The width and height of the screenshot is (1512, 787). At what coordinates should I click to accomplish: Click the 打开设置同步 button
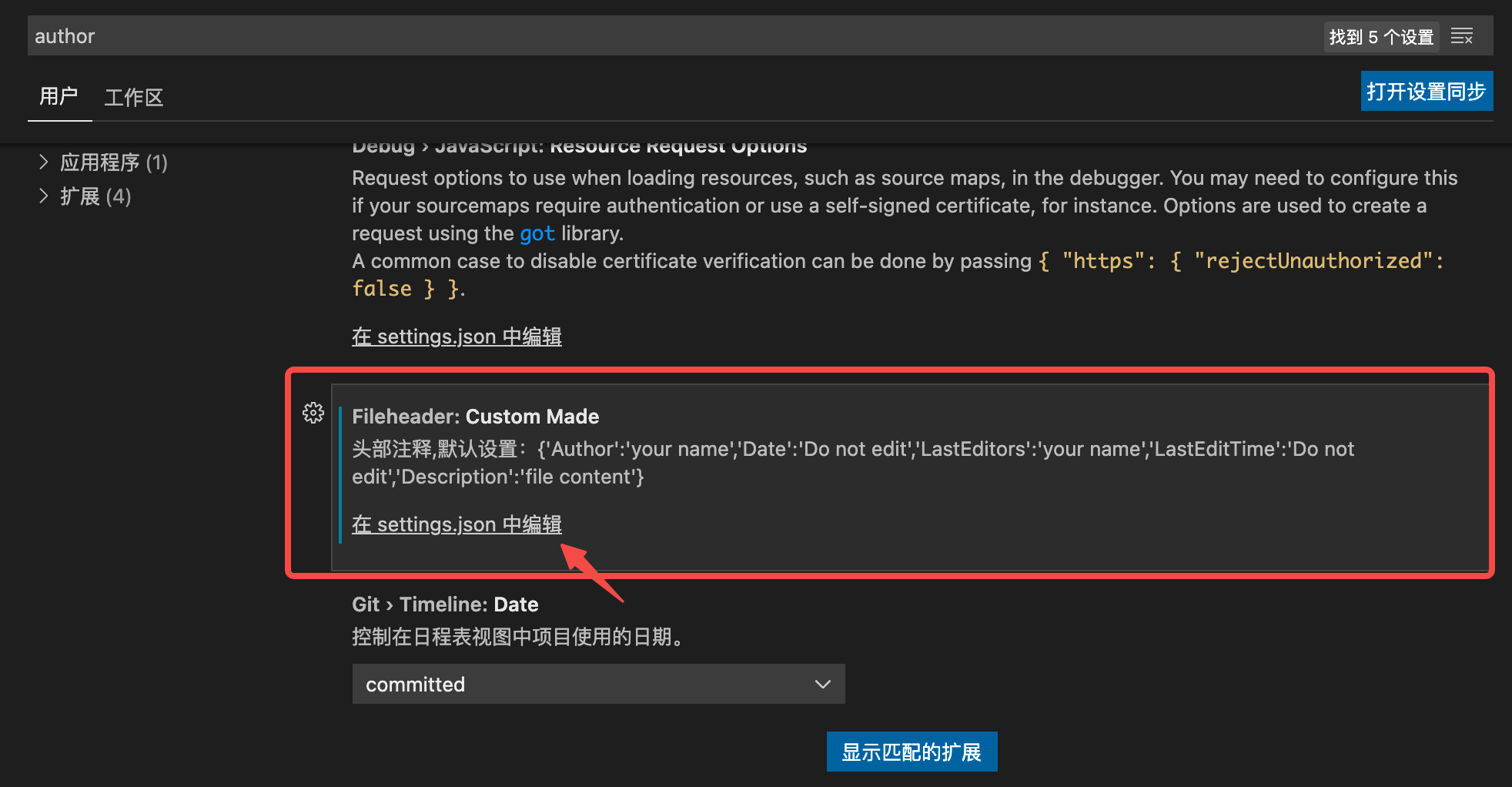pyautogui.click(x=1426, y=91)
